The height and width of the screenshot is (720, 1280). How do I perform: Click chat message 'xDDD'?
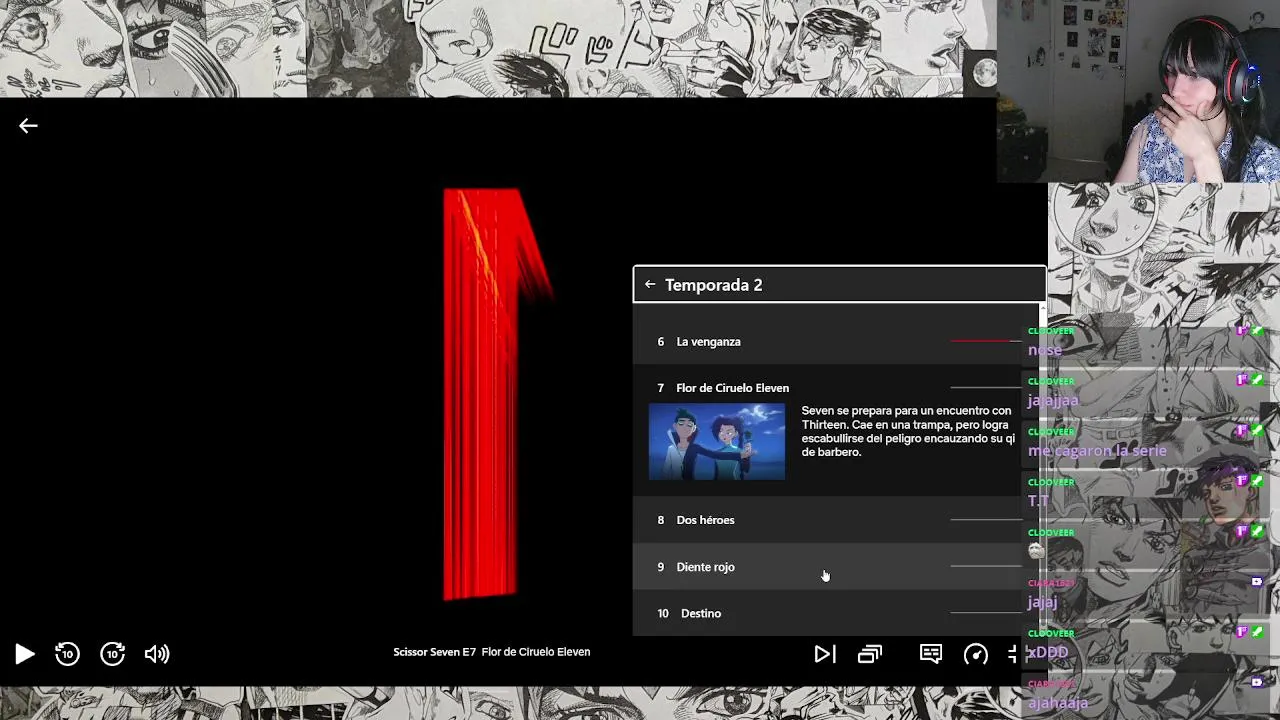pos(1048,652)
